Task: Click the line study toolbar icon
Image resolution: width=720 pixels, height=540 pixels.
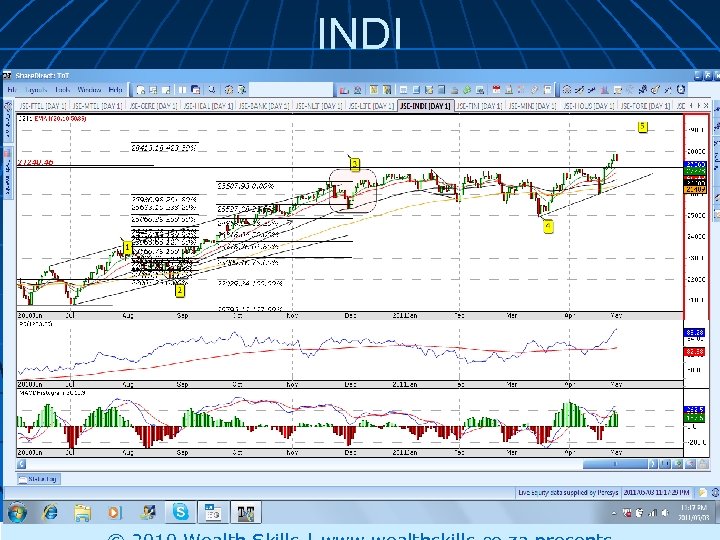Action: click(x=591, y=90)
